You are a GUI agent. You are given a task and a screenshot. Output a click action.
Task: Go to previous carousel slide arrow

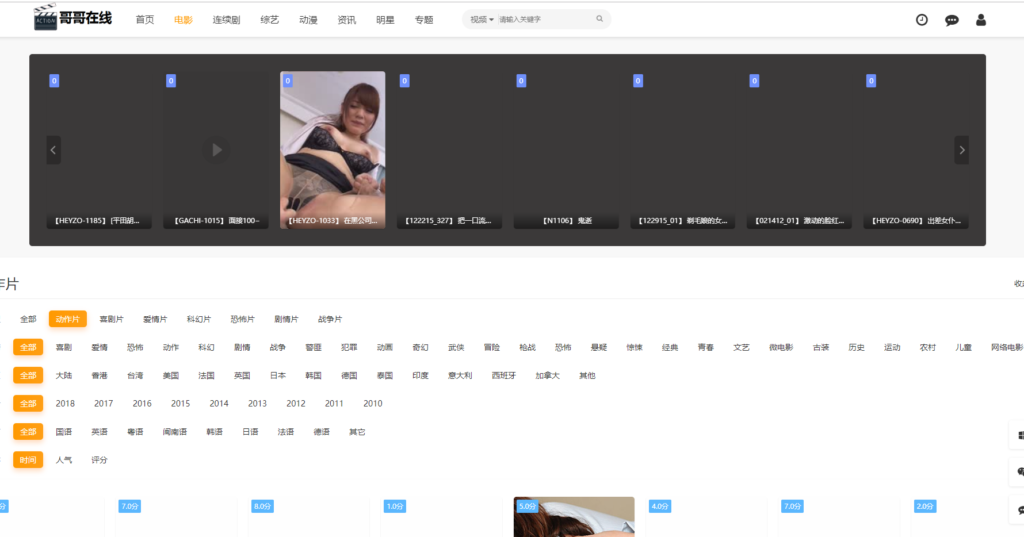point(54,150)
